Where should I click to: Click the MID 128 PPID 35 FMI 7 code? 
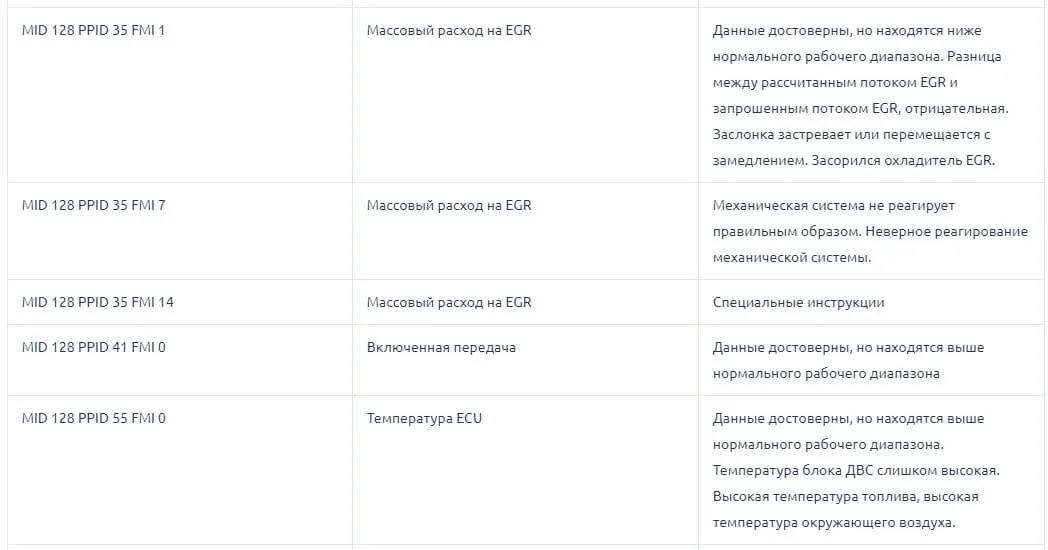[93, 205]
